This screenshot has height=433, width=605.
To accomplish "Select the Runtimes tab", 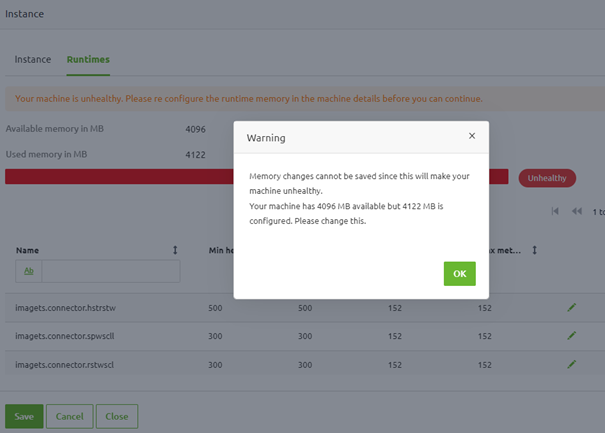I will [88, 59].
